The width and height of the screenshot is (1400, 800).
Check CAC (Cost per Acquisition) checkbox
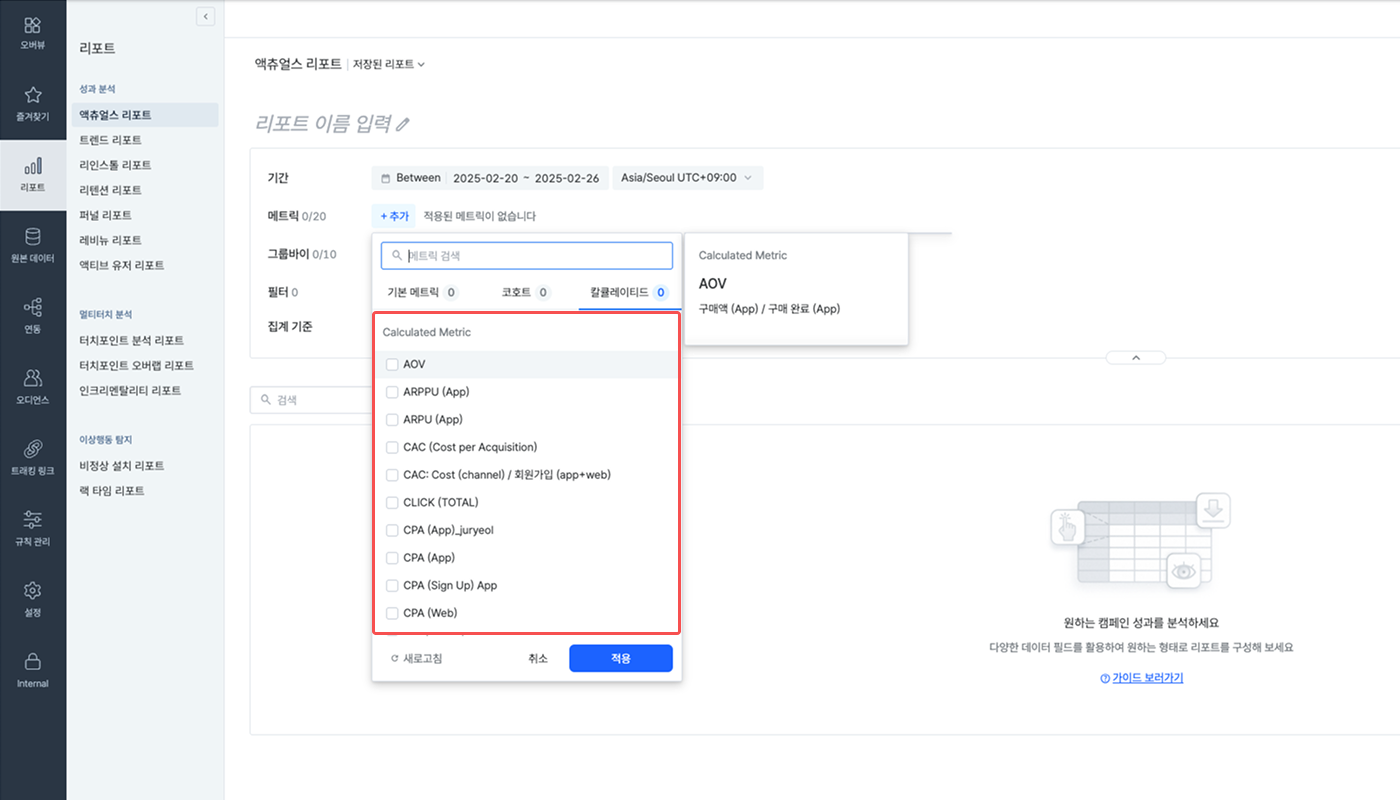pyautogui.click(x=392, y=447)
